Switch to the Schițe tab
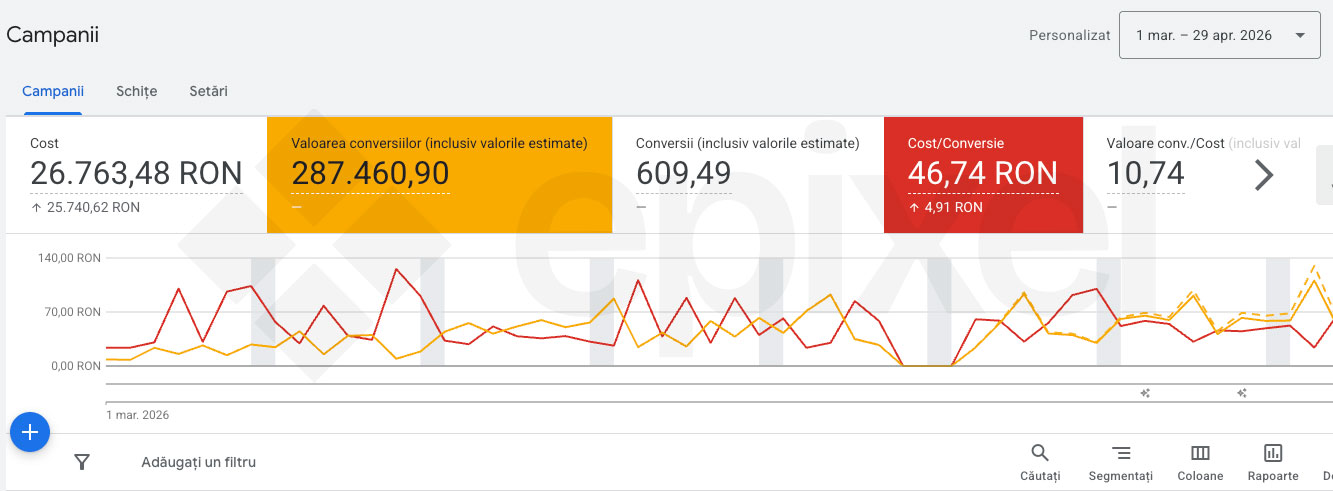Image resolution: width=1333 pixels, height=491 pixels. click(136, 91)
